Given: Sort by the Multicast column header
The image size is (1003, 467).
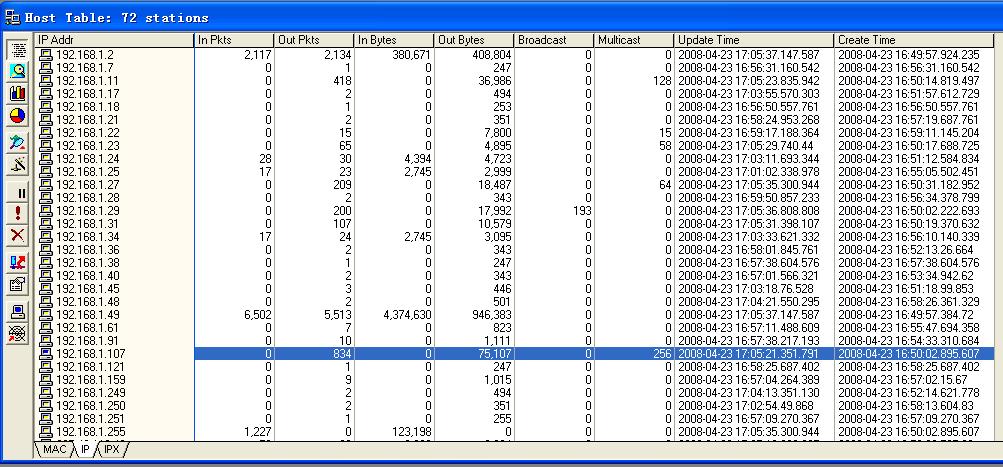Looking at the screenshot, I should (x=633, y=40).
